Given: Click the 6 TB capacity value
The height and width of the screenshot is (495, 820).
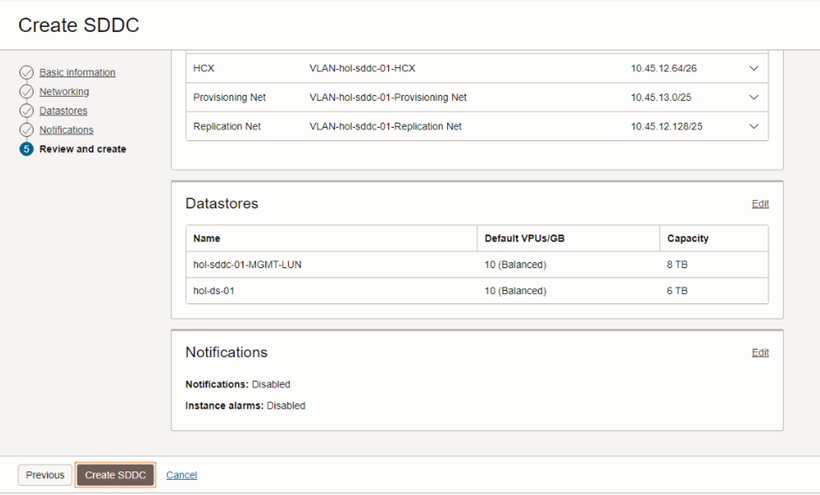Looking at the screenshot, I should pos(677,291).
